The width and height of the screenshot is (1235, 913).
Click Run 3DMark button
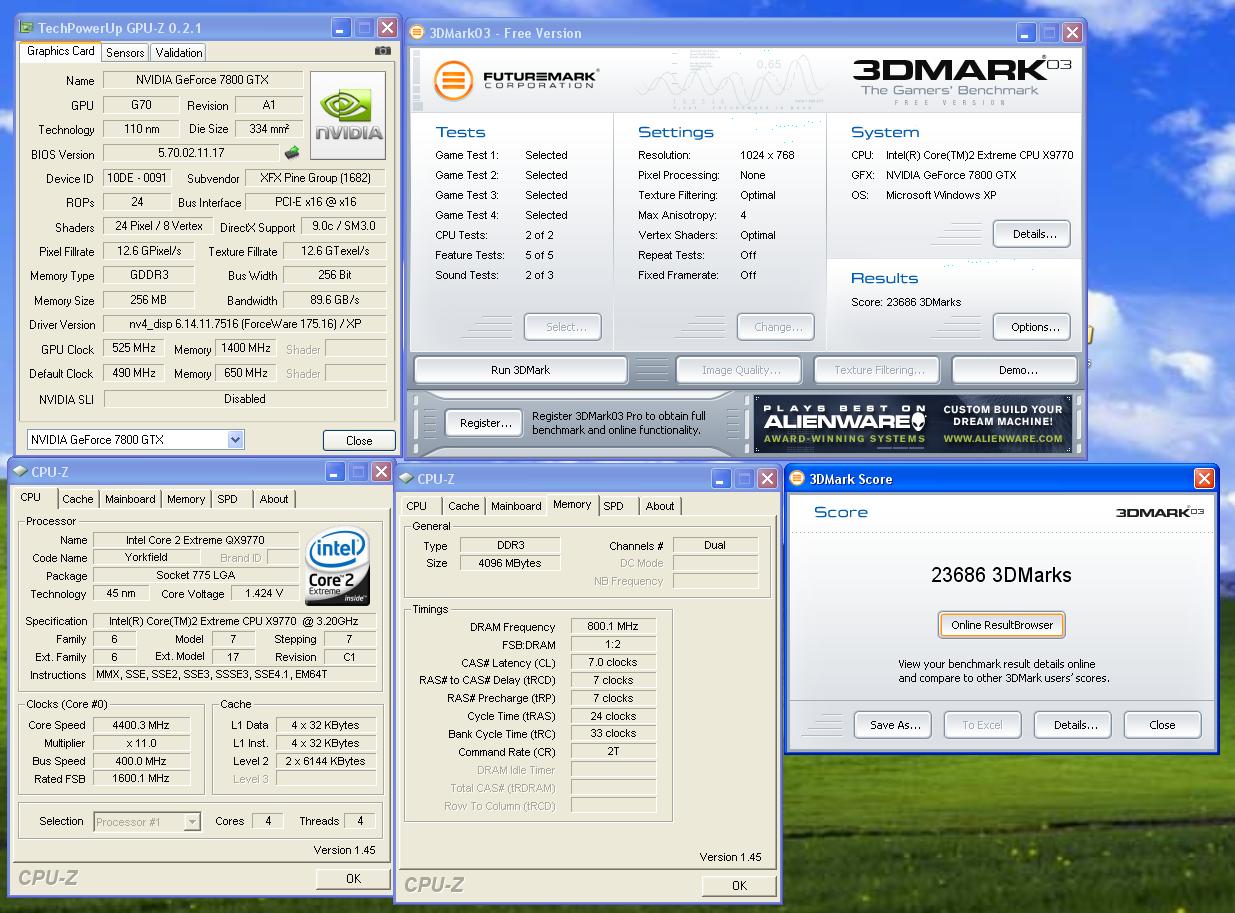520,370
